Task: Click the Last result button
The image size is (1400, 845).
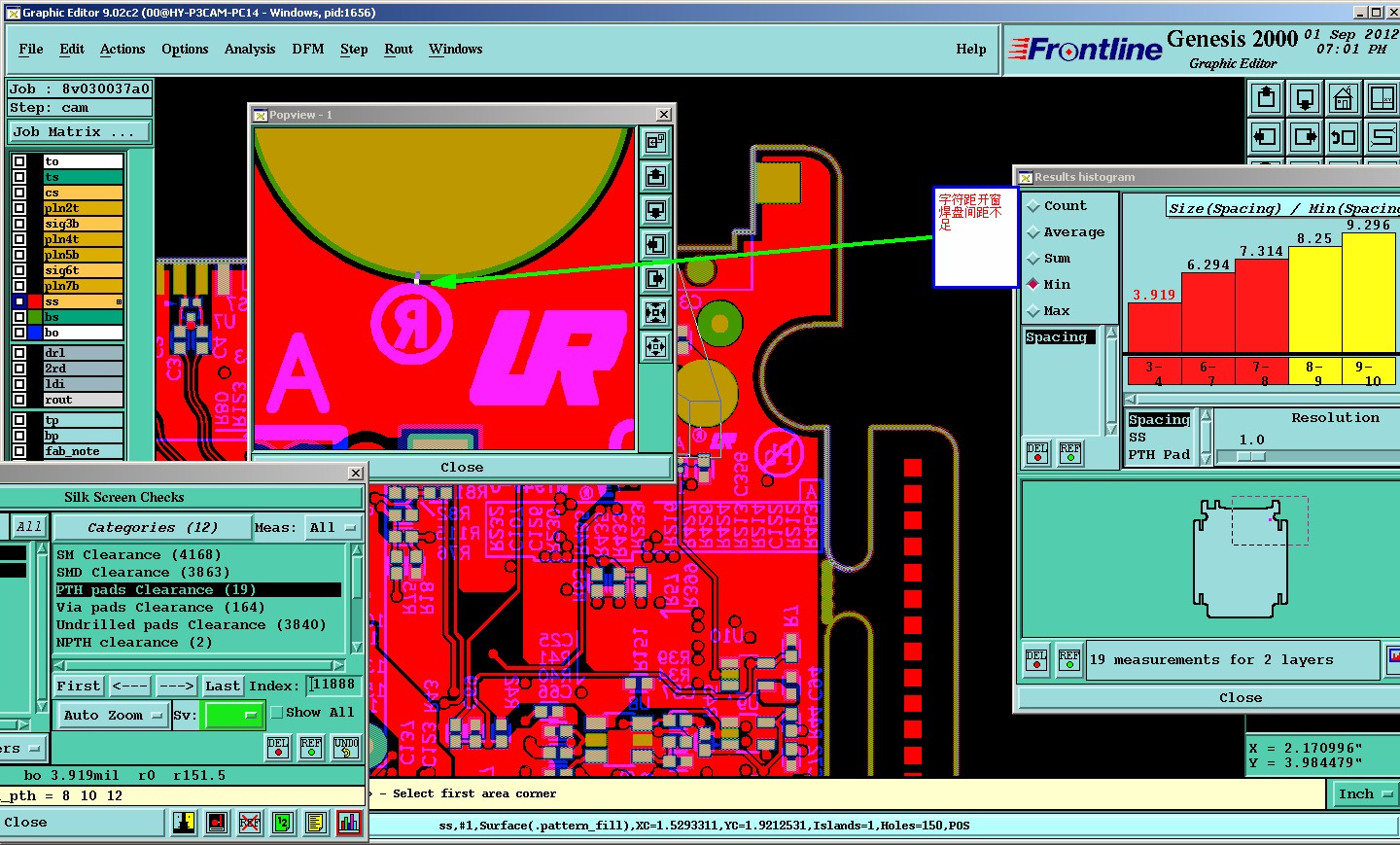Action: click(x=223, y=686)
